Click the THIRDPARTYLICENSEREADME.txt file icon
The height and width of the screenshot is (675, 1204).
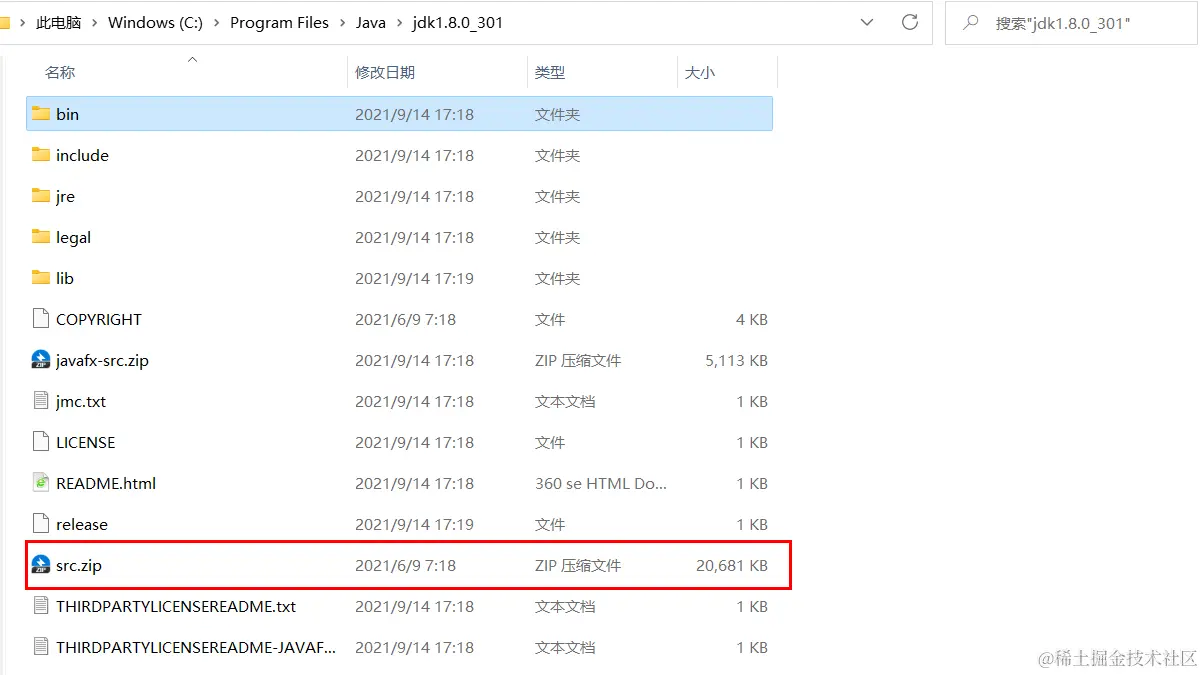coord(40,606)
